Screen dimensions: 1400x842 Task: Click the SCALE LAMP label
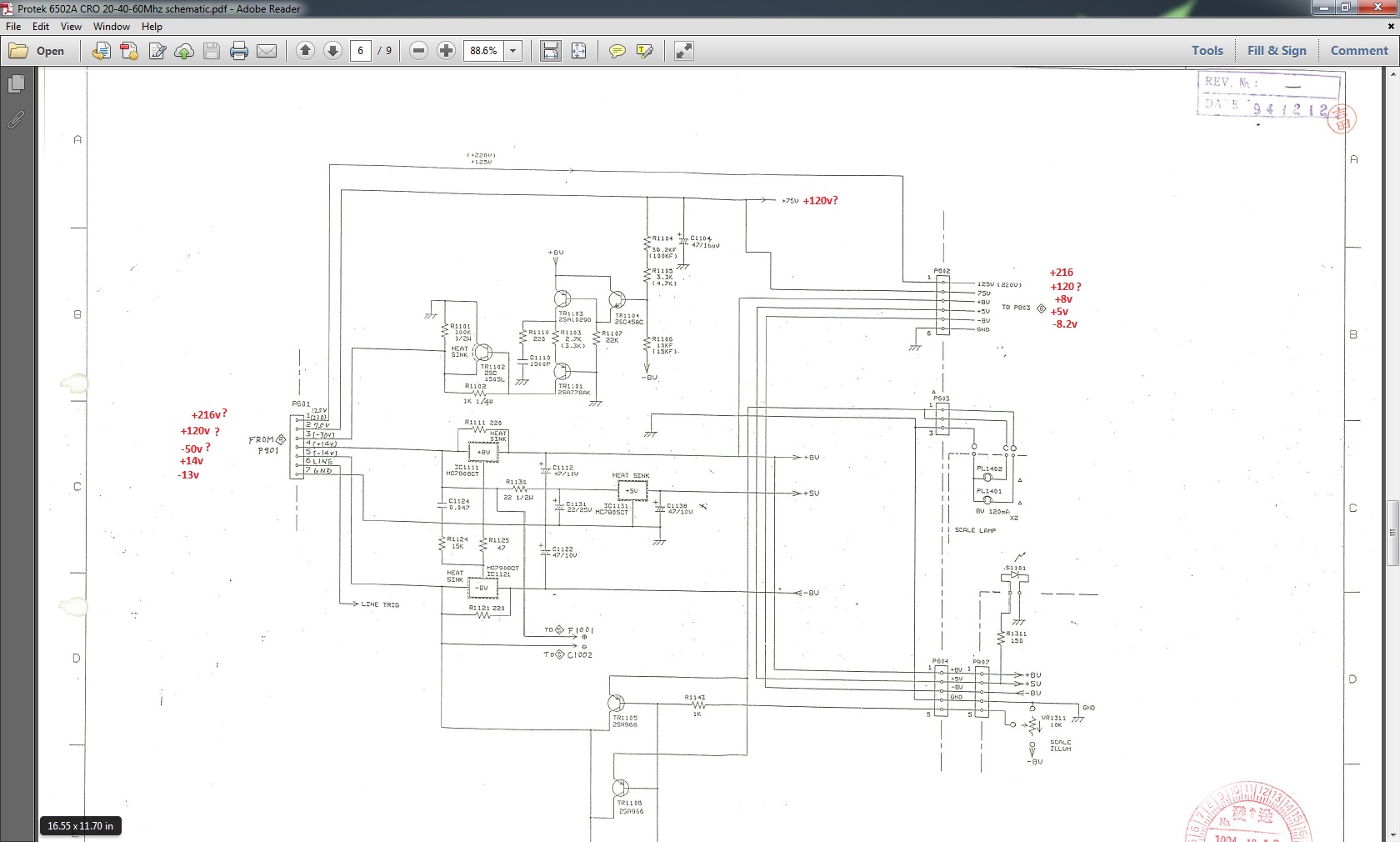point(975,530)
